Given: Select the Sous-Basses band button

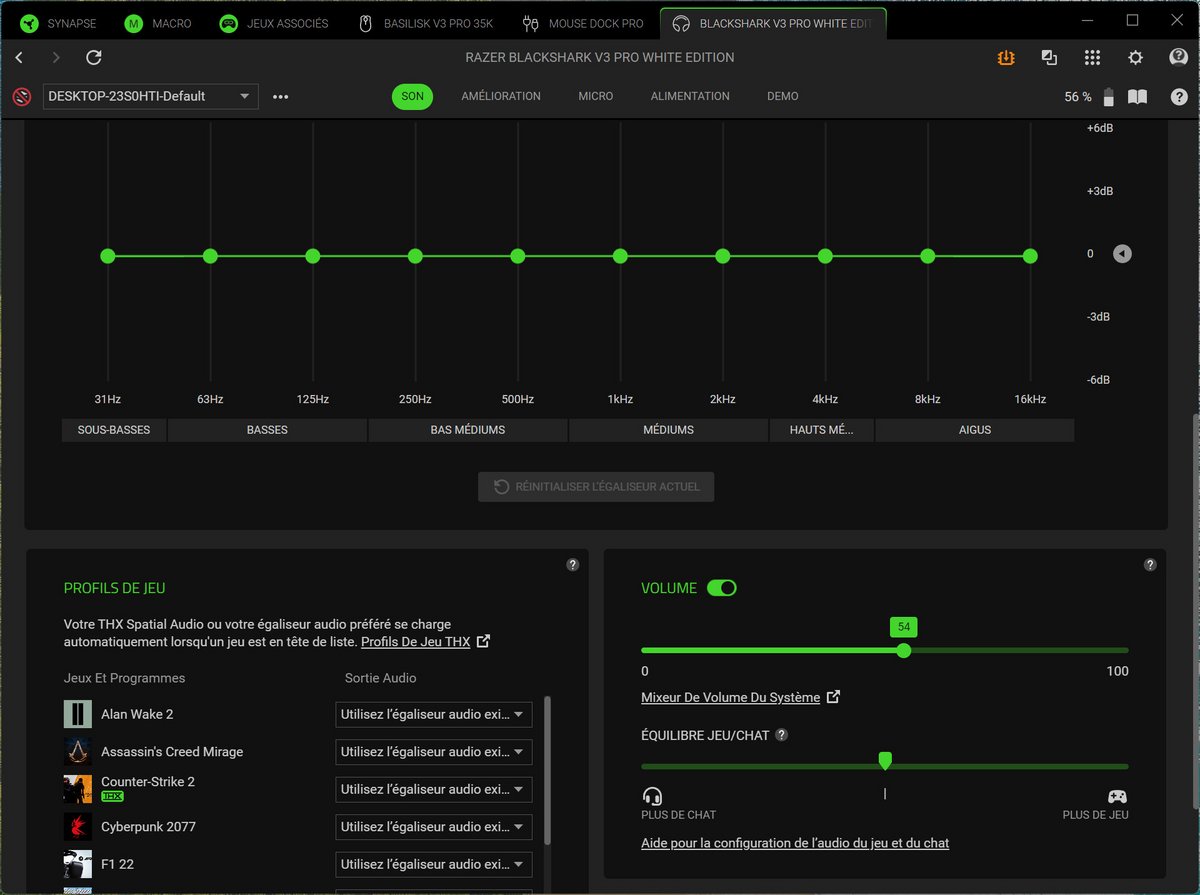Looking at the screenshot, I should (114, 430).
